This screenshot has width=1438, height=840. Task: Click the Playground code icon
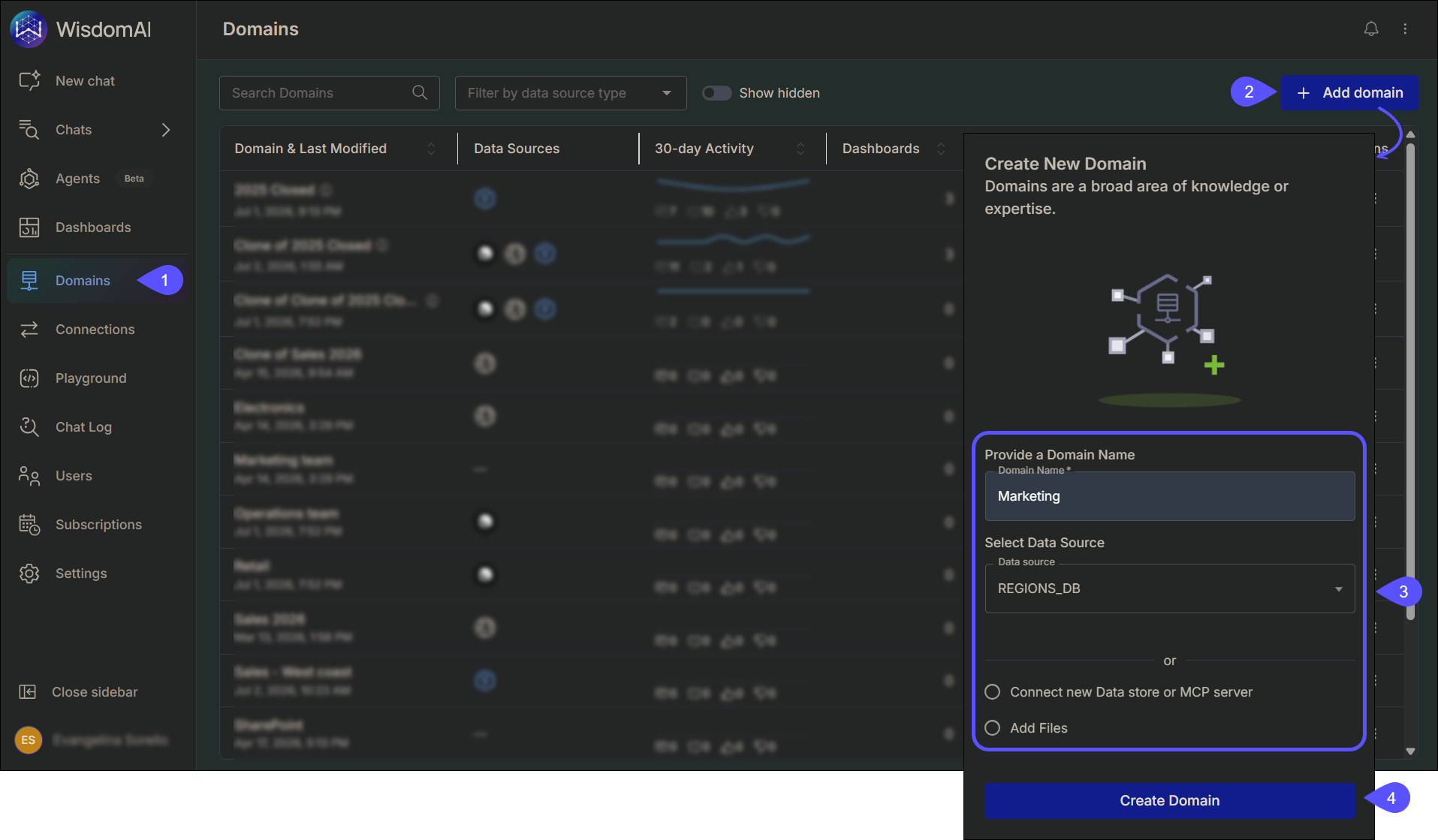(29, 378)
